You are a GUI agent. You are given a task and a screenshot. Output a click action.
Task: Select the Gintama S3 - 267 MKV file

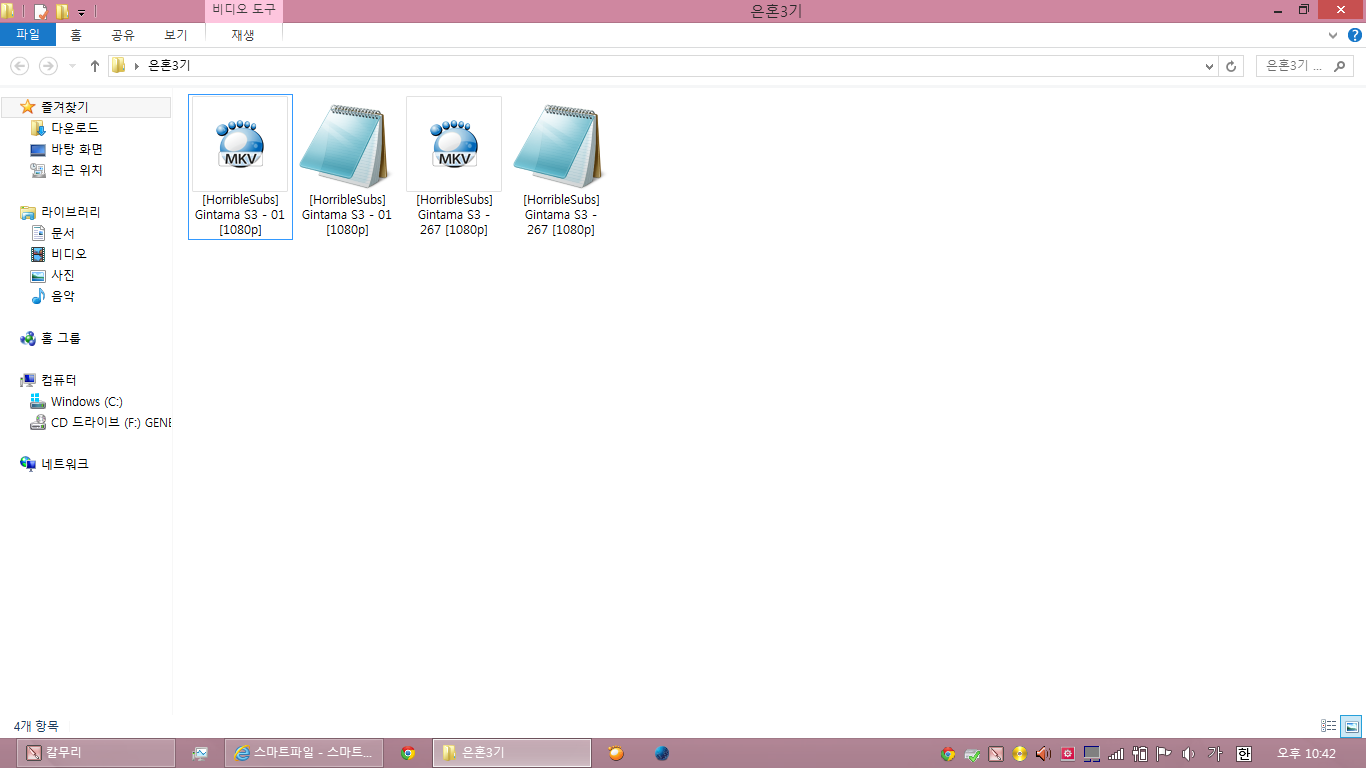click(454, 167)
